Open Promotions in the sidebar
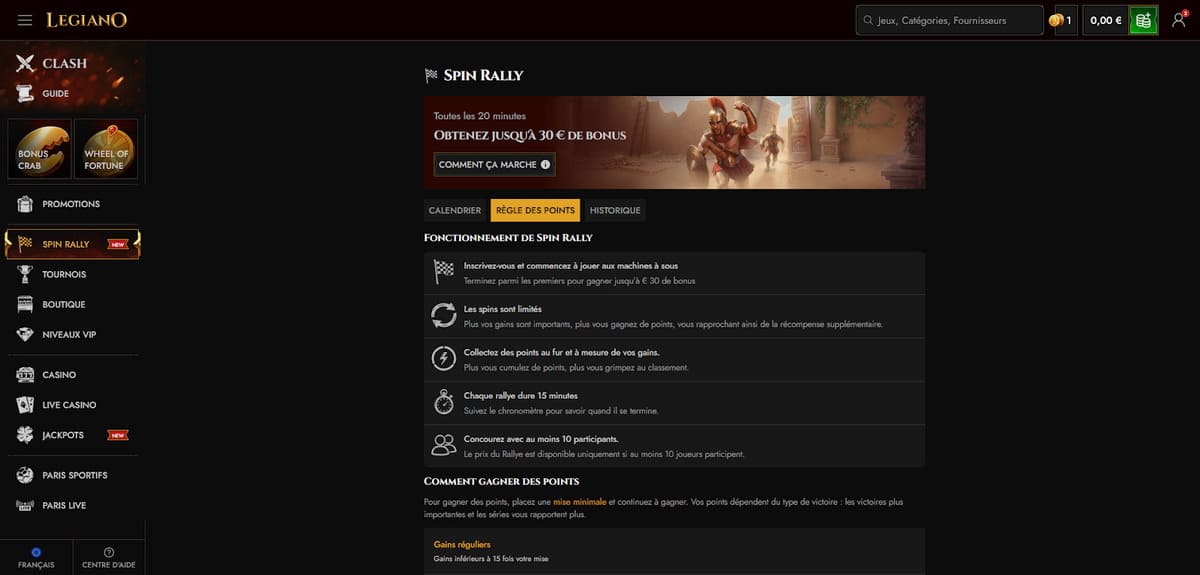The height and width of the screenshot is (575, 1200). click(70, 204)
